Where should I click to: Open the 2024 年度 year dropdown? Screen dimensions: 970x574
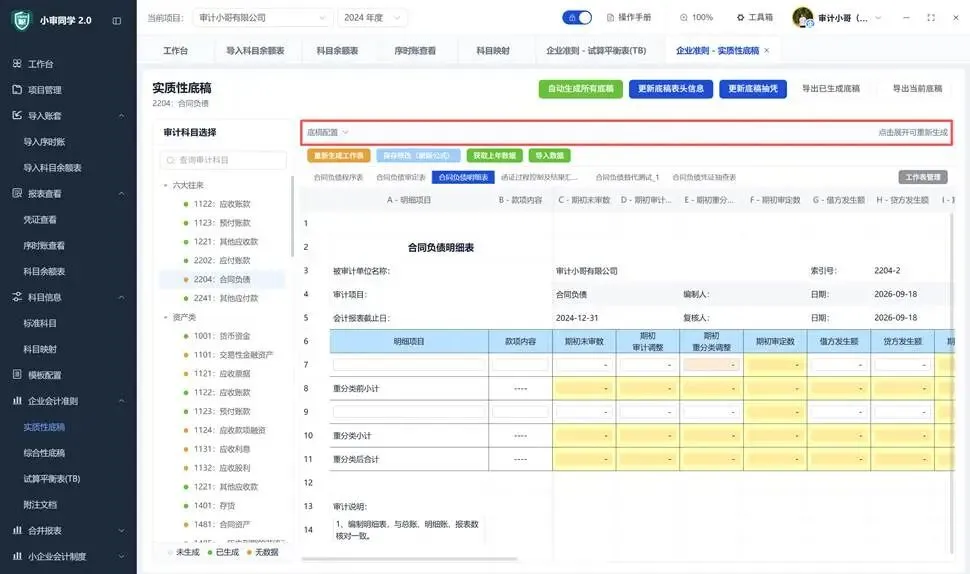click(x=372, y=18)
